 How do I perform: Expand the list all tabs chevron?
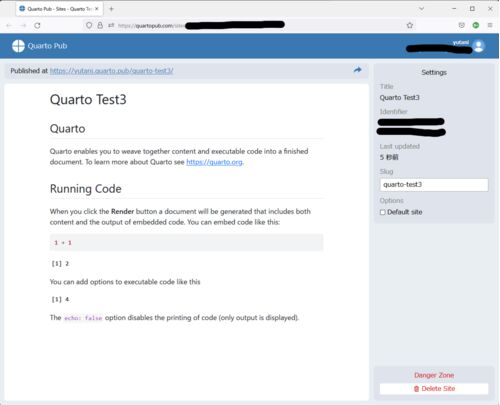coord(421,9)
